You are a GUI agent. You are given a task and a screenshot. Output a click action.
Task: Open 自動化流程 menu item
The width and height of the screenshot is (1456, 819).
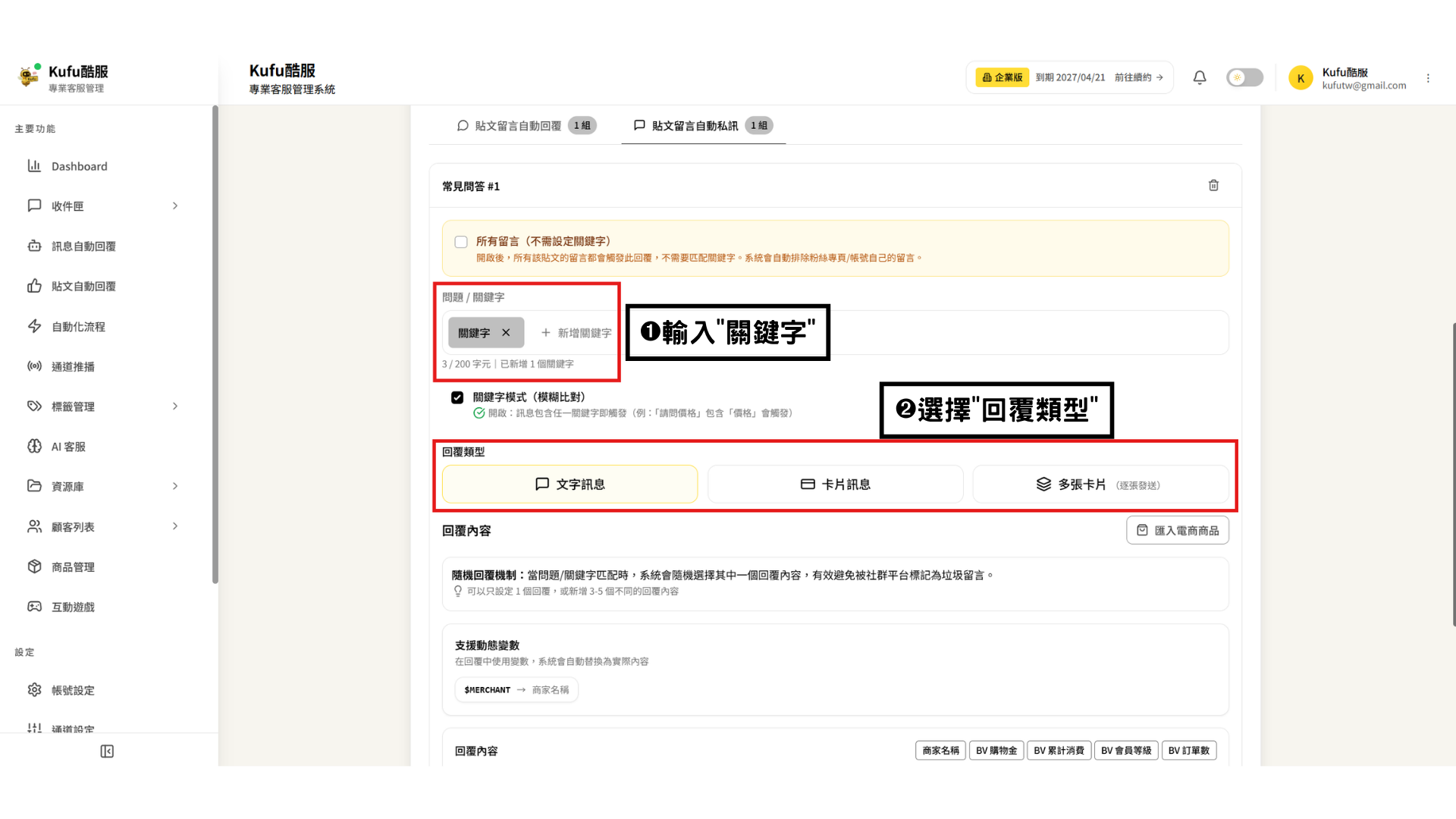tap(106, 326)
